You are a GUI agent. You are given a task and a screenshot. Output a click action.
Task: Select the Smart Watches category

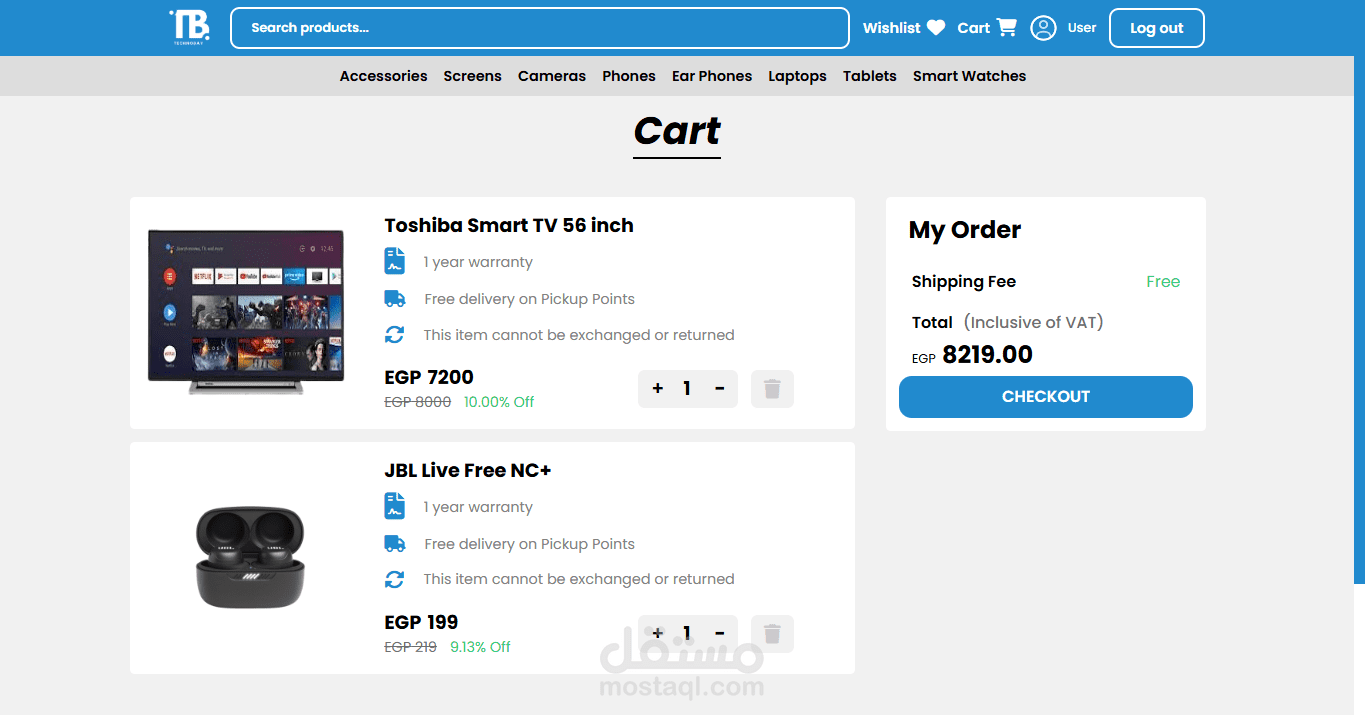pyautogui.click(x=969, y=76)
